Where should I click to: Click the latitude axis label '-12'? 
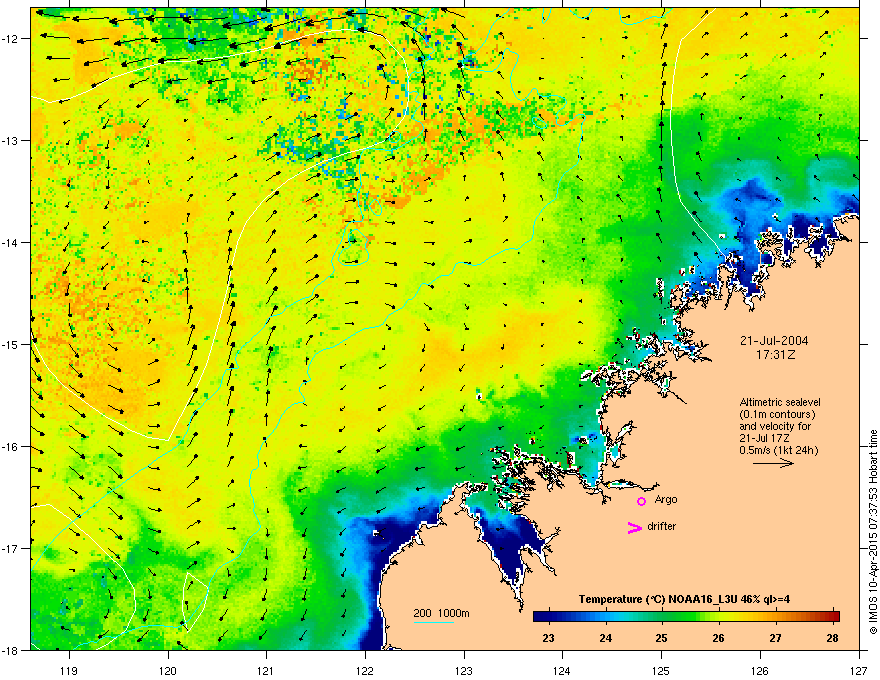click(10, 39)
